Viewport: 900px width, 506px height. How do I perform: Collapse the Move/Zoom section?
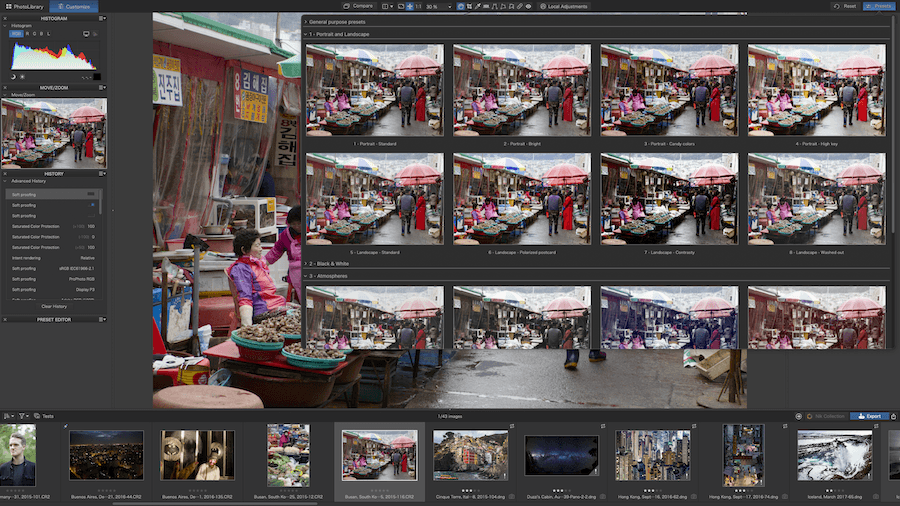pyautogui.click(x=5, y=95)
